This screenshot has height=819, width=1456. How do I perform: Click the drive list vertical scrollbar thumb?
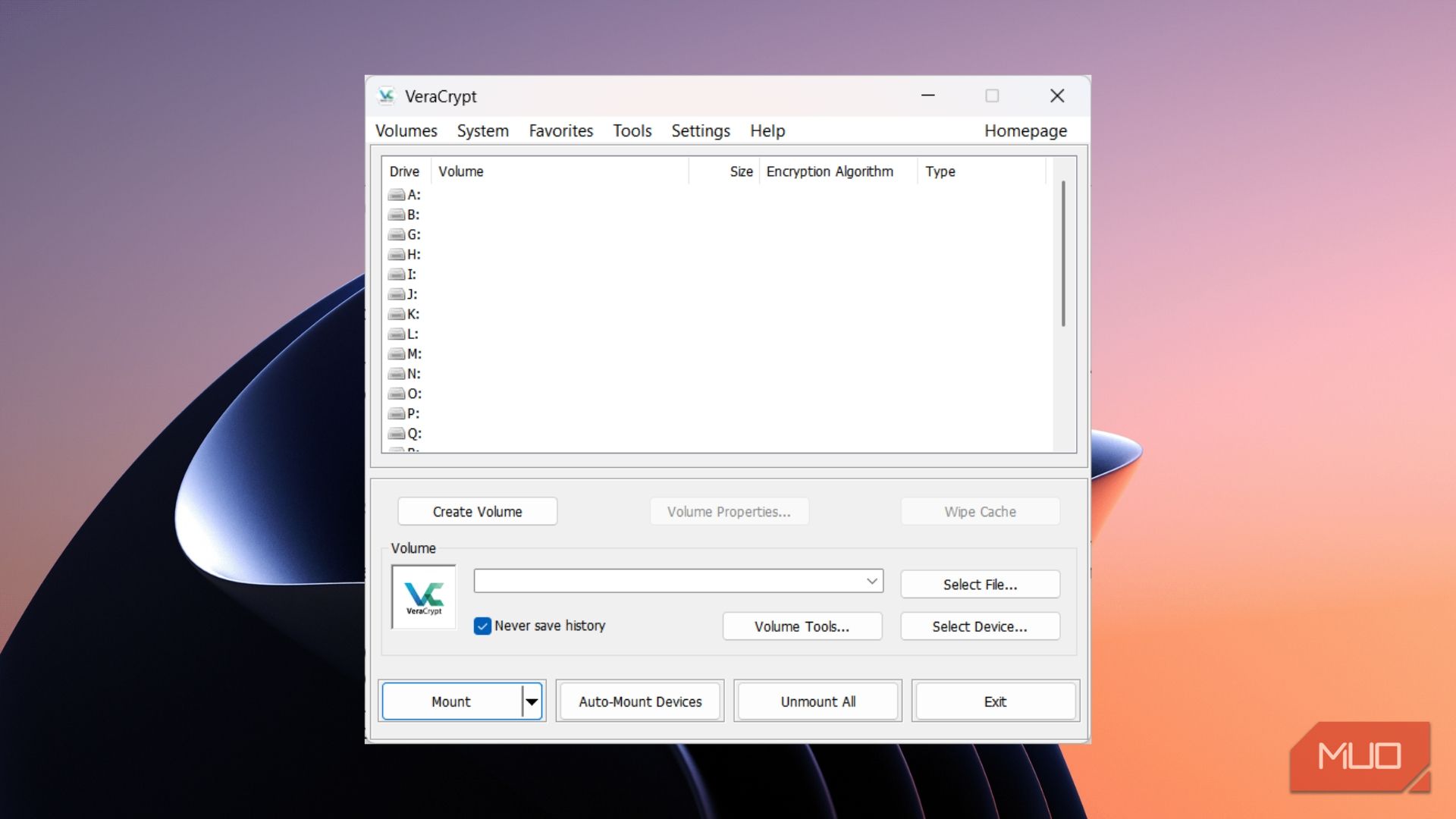[x=1063, y=253]
